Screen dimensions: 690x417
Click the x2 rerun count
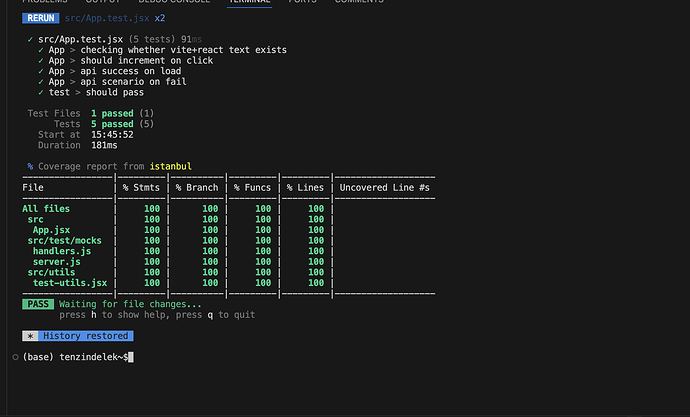point(160,18)
